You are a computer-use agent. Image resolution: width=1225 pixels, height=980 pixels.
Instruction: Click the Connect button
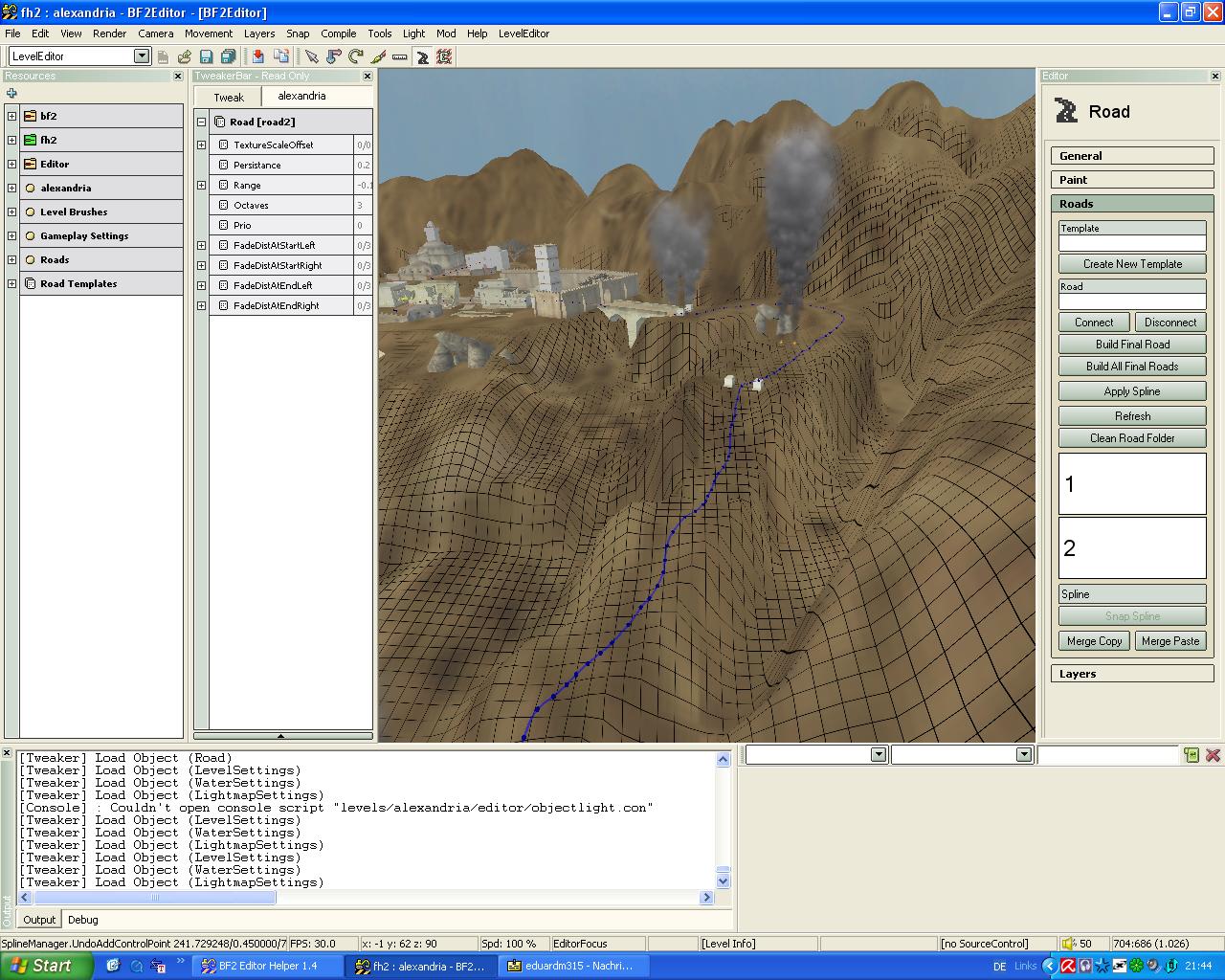click(x=1094, y=323)
